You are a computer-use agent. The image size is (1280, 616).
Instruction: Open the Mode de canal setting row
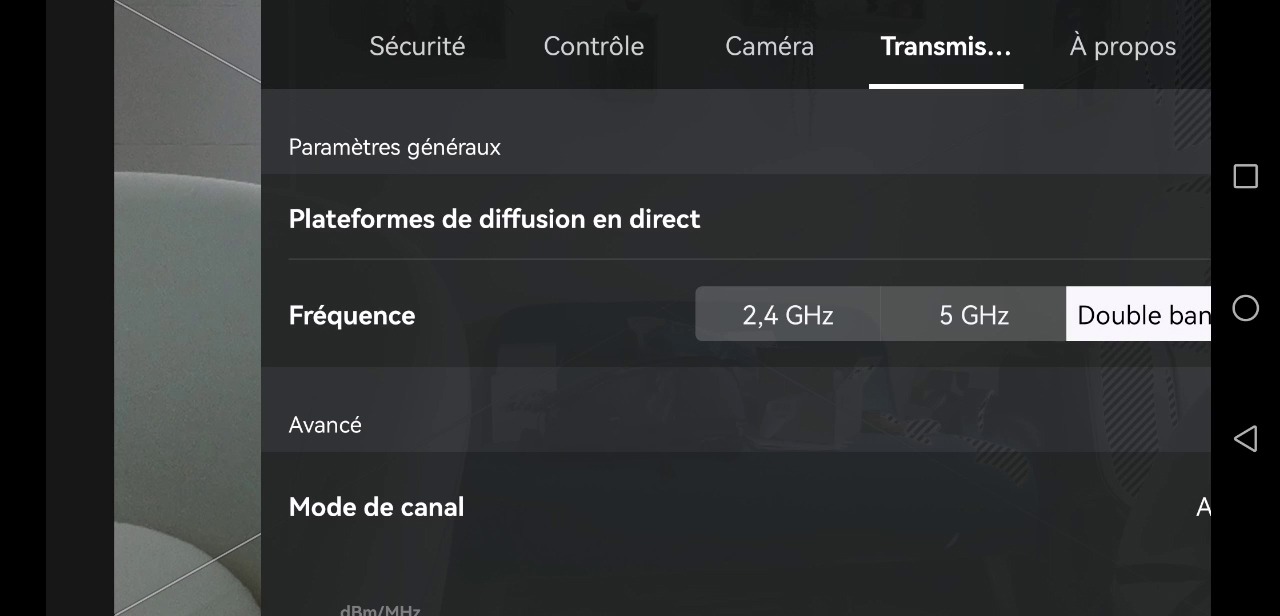[x=735, y=507]
